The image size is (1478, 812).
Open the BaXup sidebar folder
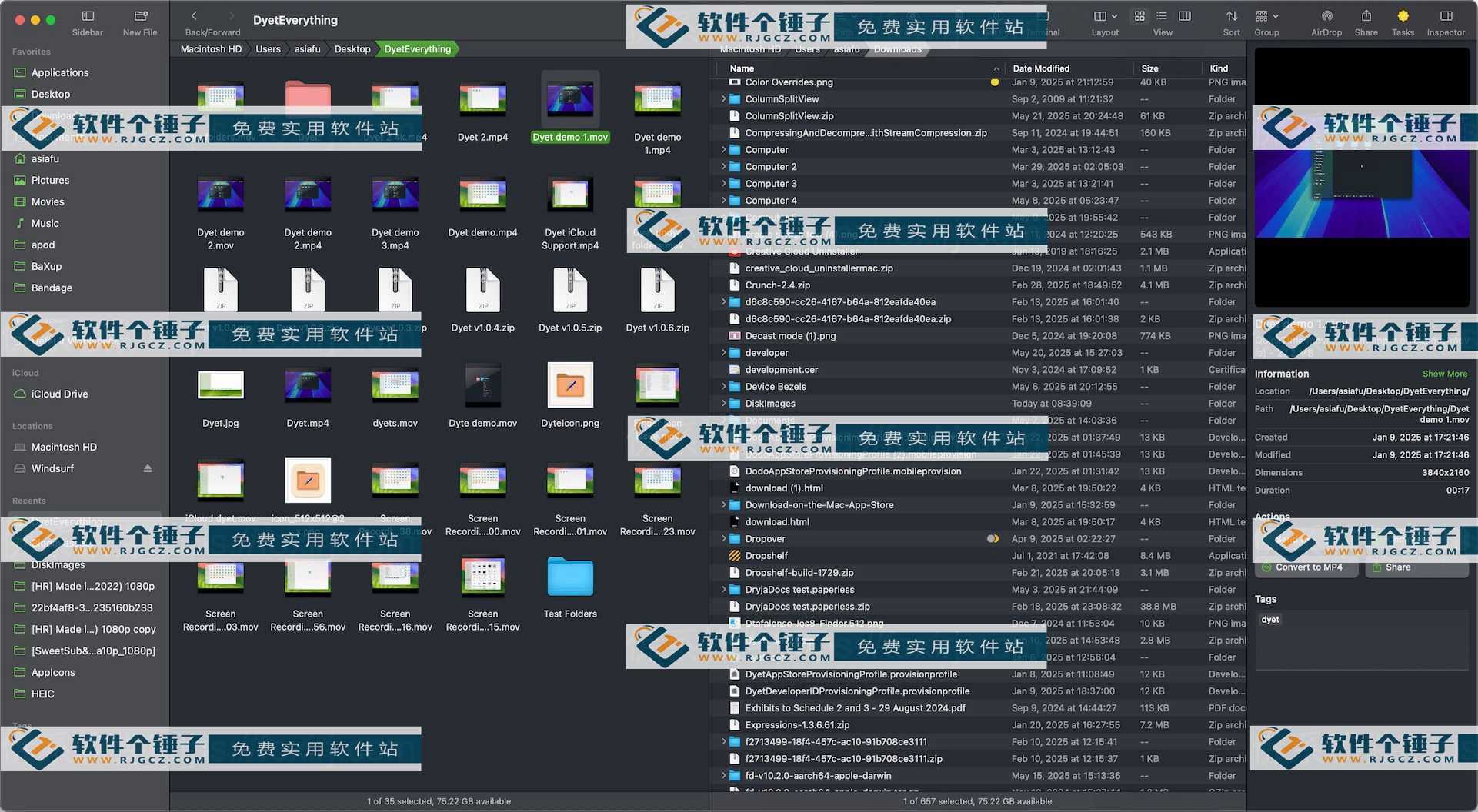click(46, 266)
